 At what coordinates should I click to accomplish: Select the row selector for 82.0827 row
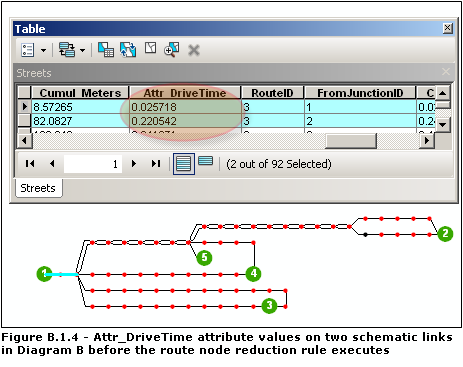tap(24, 121)
